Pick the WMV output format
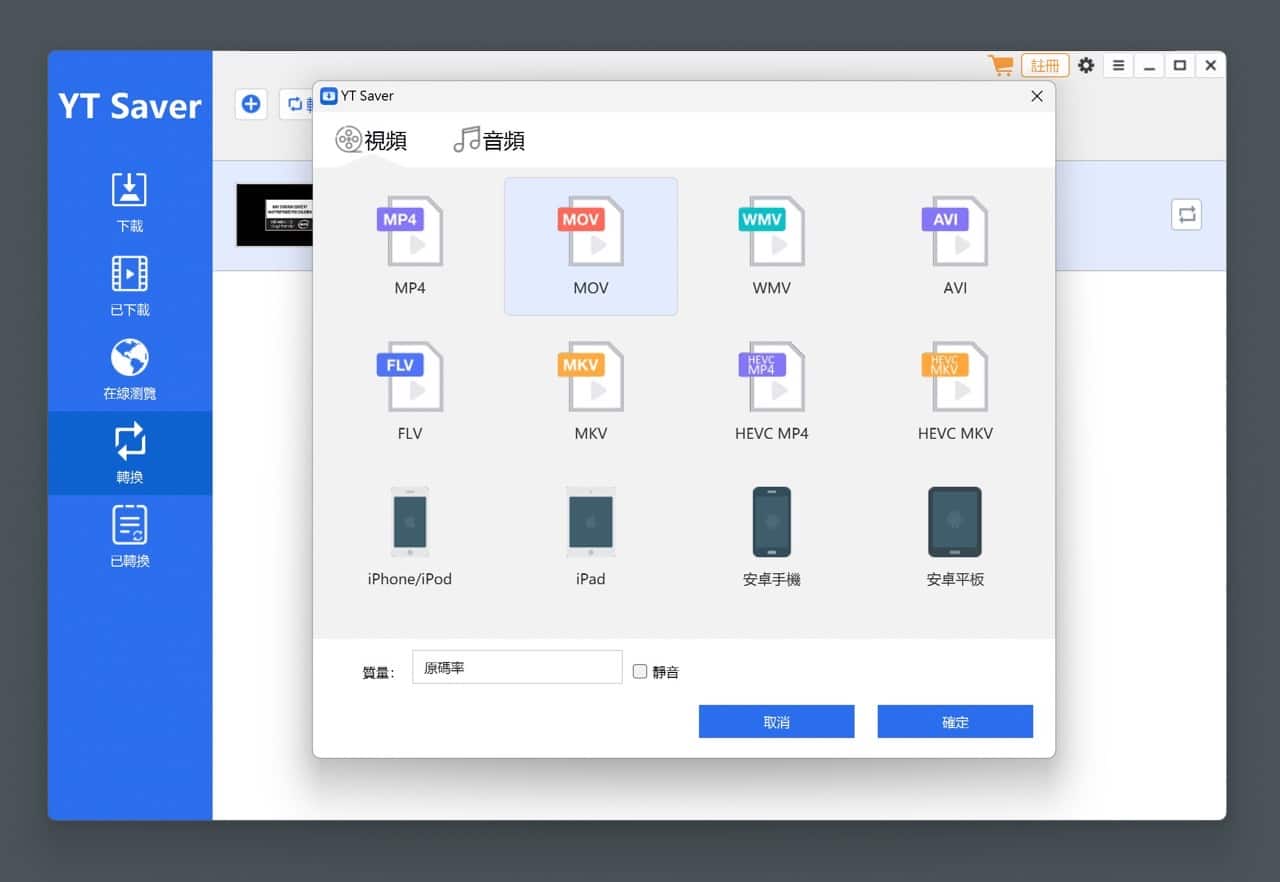 [x=772, y=232]
